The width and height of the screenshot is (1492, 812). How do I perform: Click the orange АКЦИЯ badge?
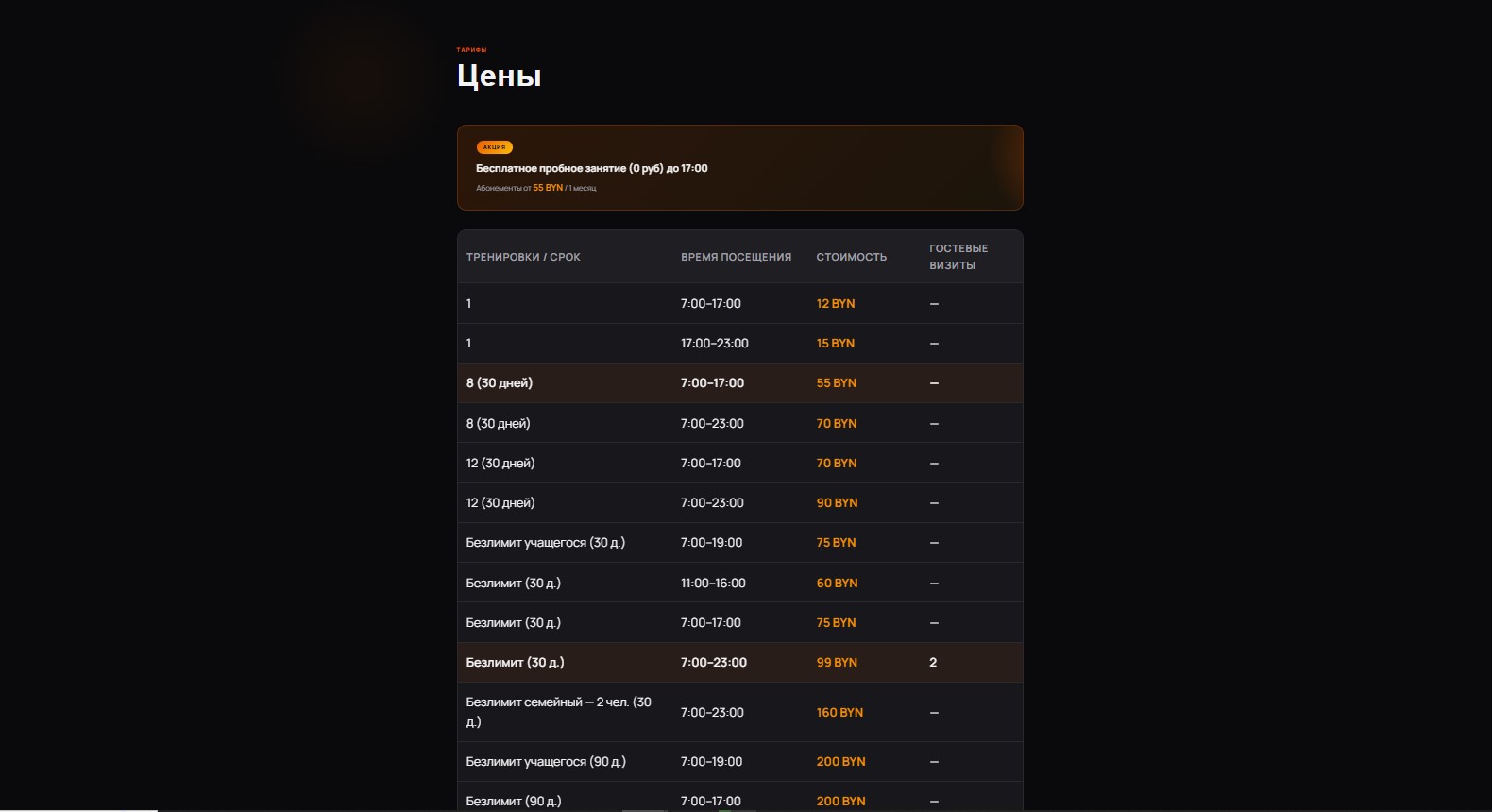494,147
